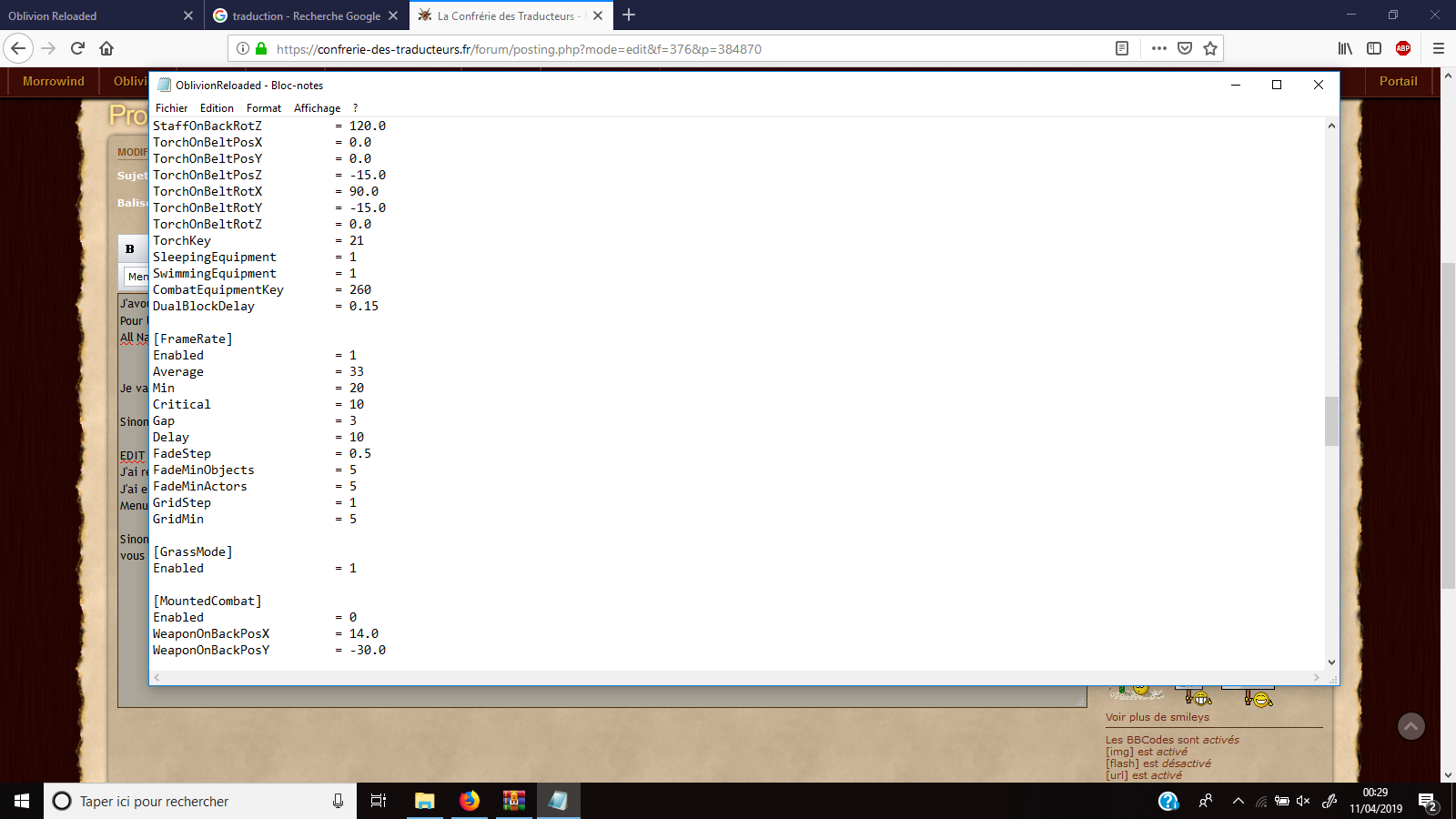
Task: Click CombatEquipmentKey line in Notepad
Action: (262, 289)
